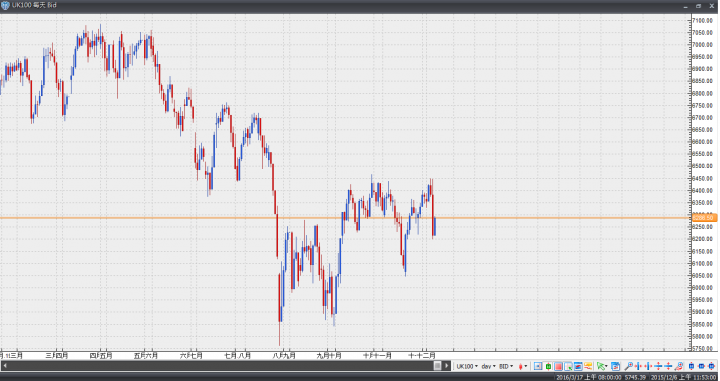This screenshot has height=381, width=720.
Task: Open the UK100 symbol dropdown
Action: pyautogui.click(x=467, y=366)
